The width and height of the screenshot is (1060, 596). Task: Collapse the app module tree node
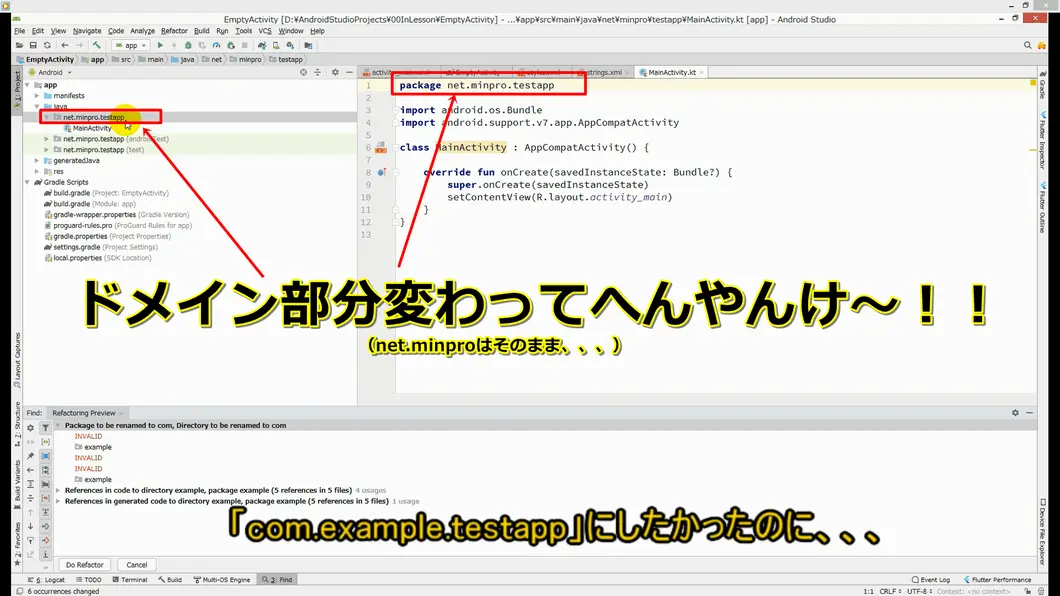coord(28,85)
